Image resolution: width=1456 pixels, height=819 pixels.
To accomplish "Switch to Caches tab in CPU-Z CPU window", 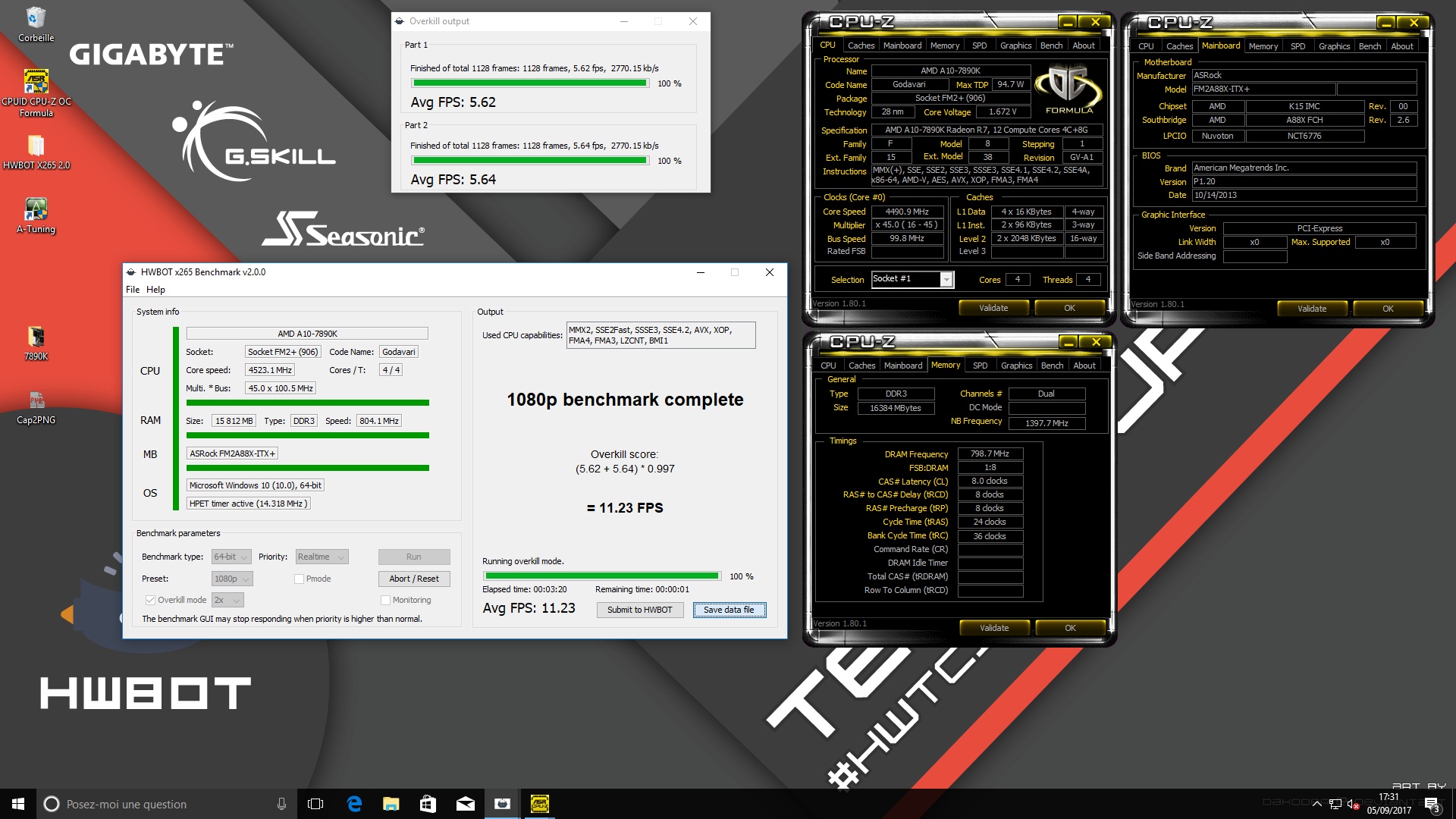I will 861,45.
